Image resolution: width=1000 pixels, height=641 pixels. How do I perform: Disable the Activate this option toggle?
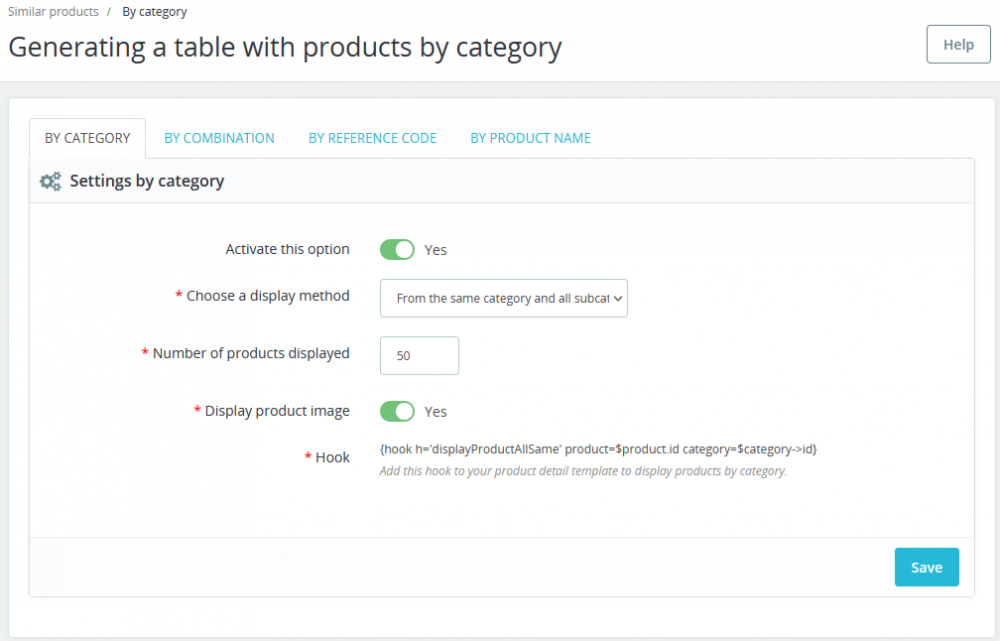pyautogui.click(x=397, y=249)
